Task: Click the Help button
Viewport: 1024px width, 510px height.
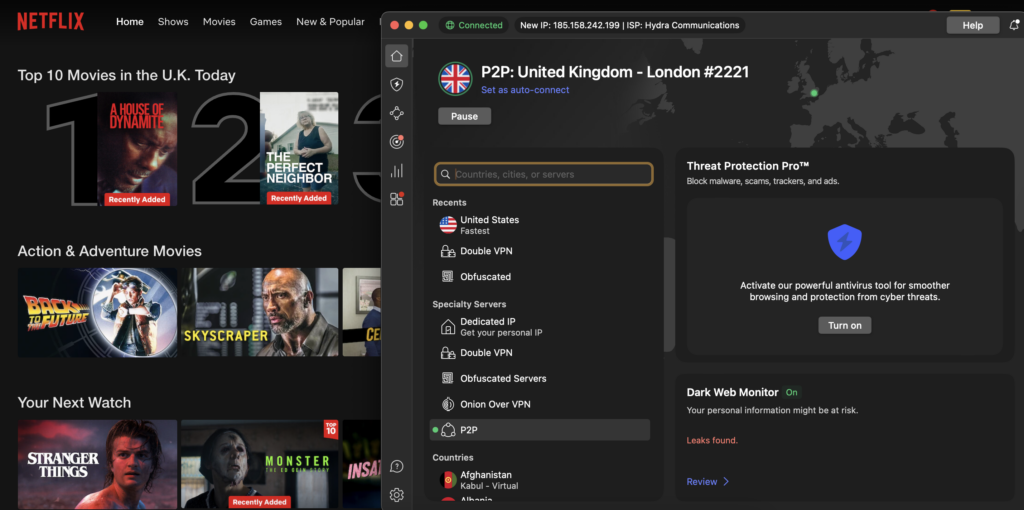Action: coord(972,25)
